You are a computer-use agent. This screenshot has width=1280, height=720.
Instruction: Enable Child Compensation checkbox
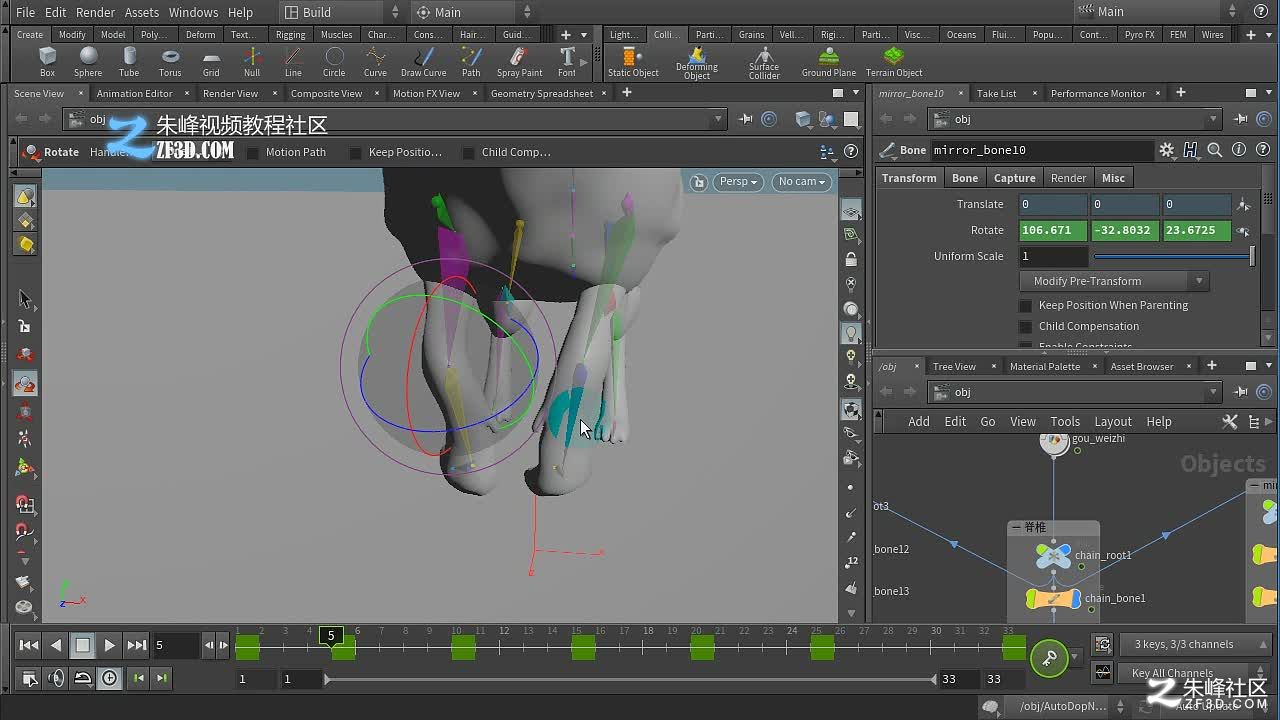tap(1025, 326)
